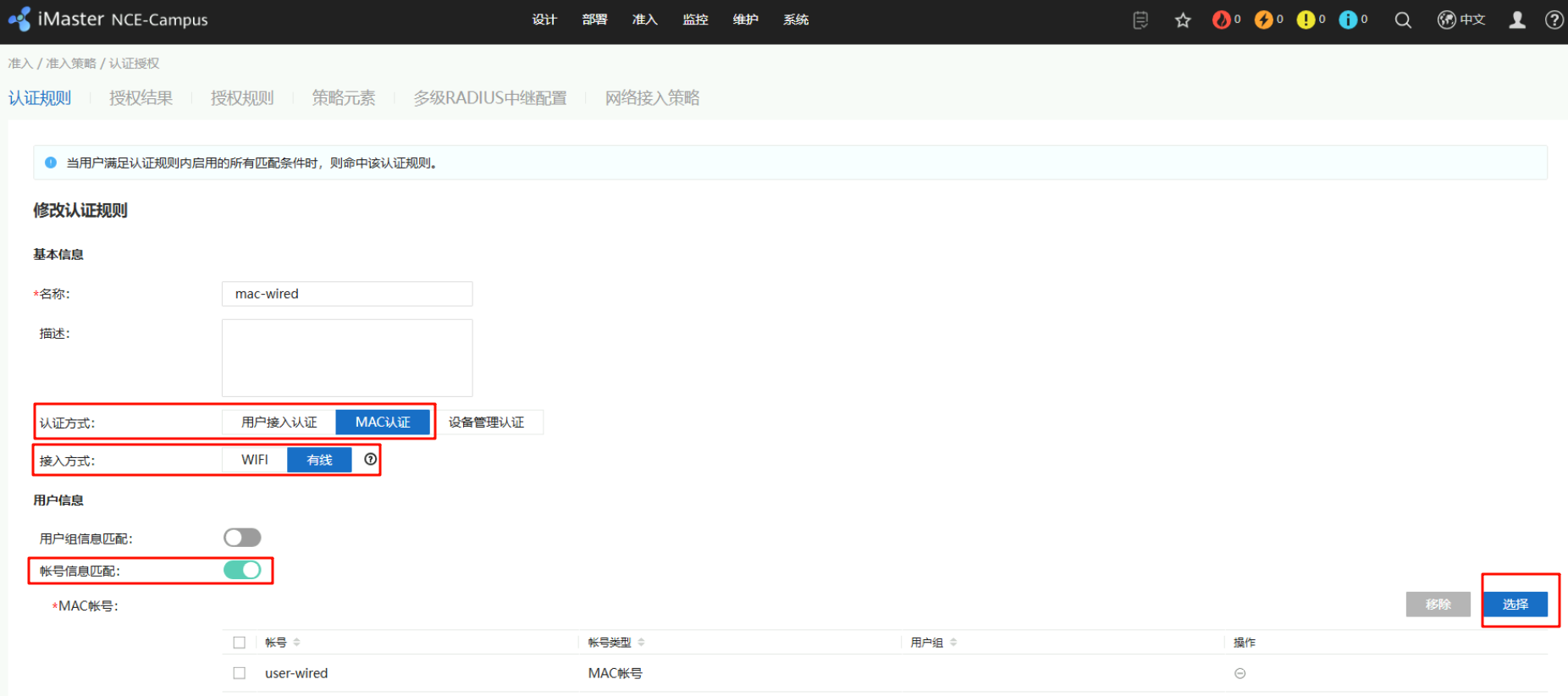This screenshot has height=696, width=1568.
Task: Open the search magnifier icon
Action: (x=1403, y=20)
